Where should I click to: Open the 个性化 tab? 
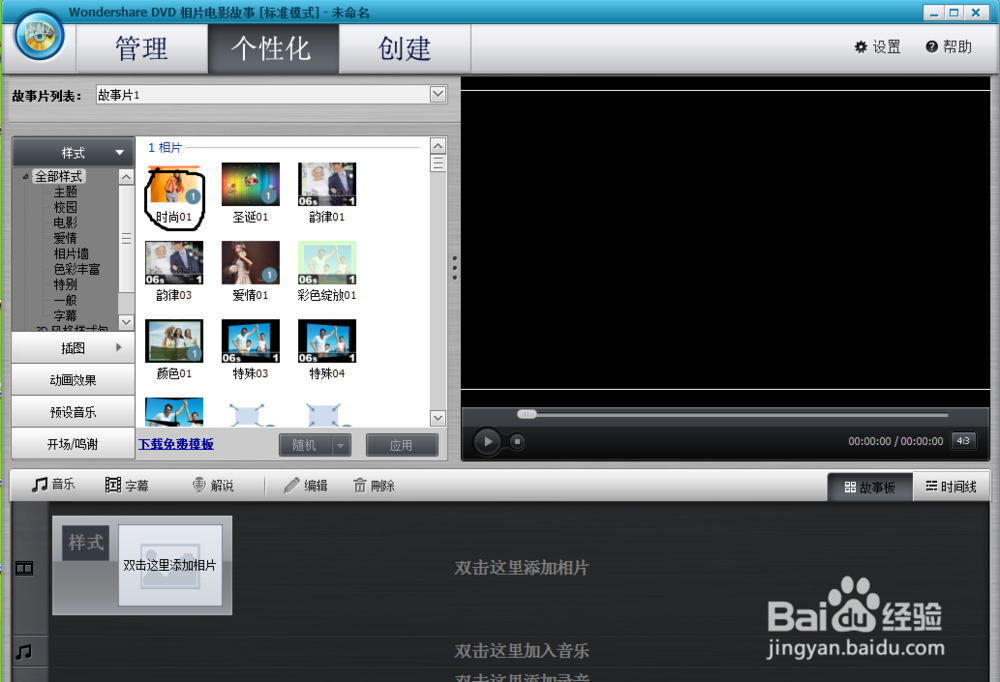(272, 49)
